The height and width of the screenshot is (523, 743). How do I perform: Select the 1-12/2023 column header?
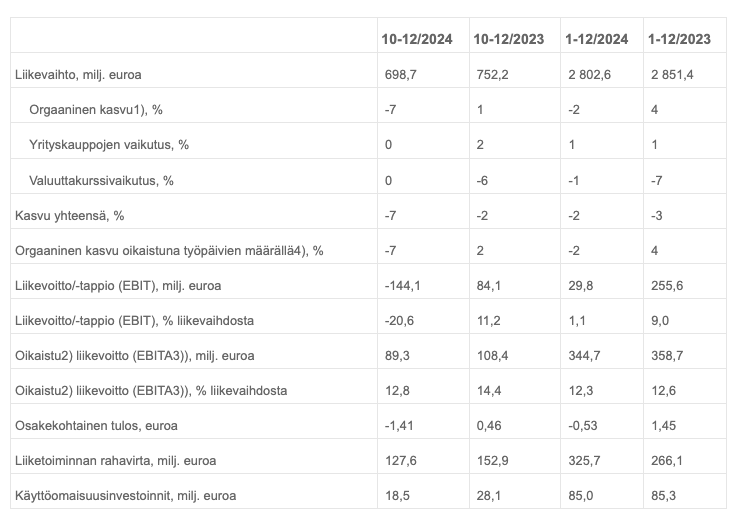680,39
